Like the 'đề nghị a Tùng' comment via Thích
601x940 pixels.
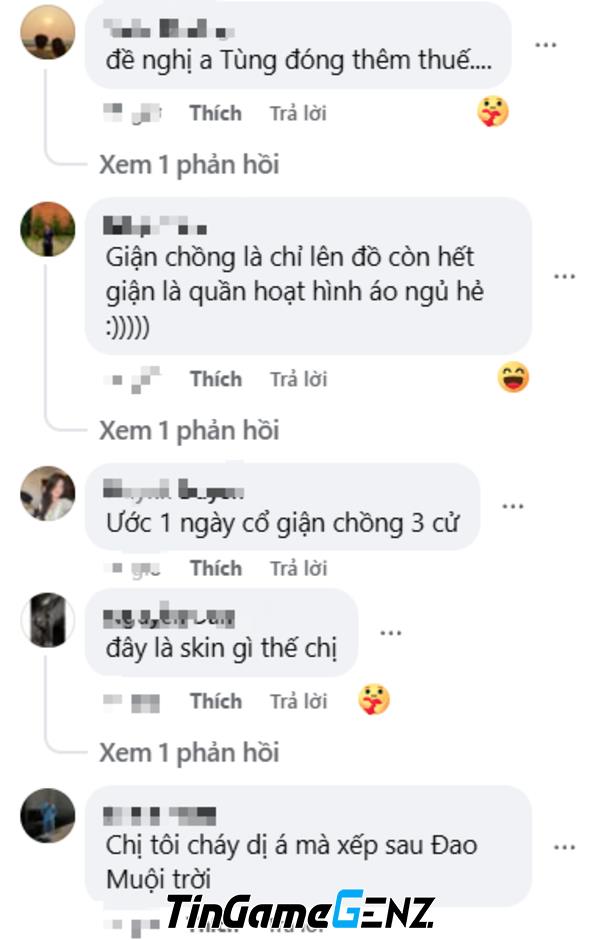[x=216, y=113]
